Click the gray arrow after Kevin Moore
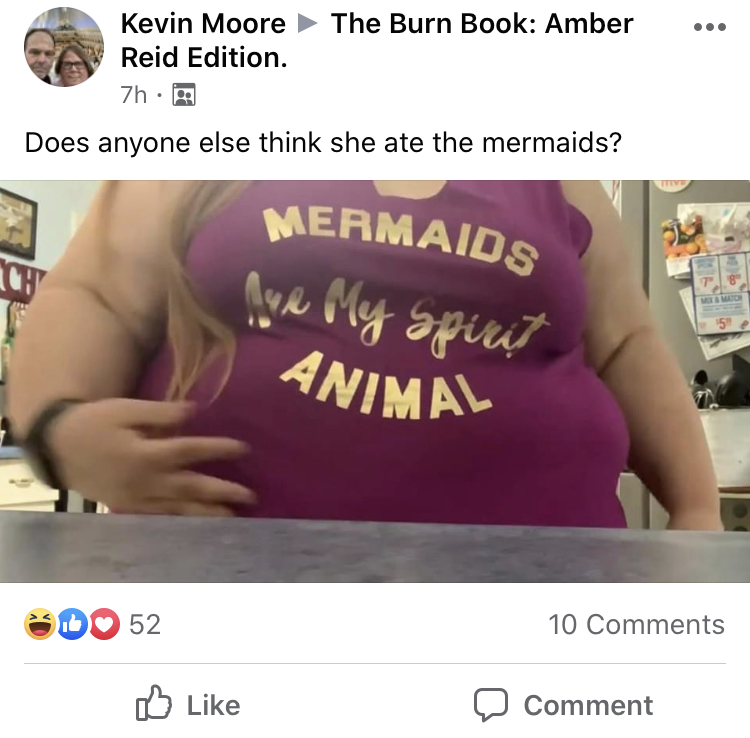The image size is (750, 738). (308, 23)
